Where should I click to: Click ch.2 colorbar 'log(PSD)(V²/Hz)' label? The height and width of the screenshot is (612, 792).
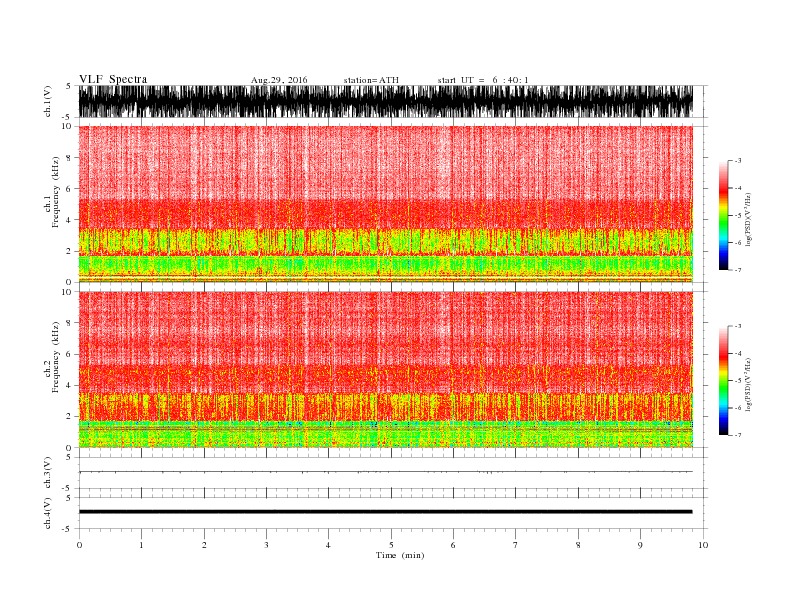coord(748,384)
